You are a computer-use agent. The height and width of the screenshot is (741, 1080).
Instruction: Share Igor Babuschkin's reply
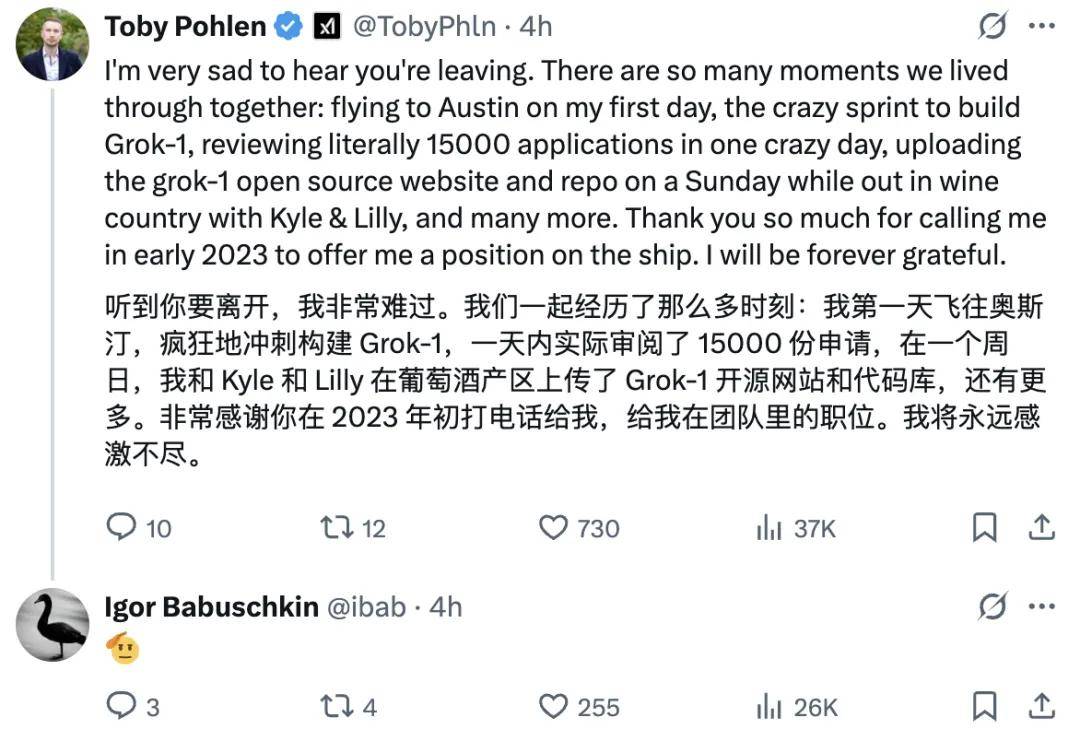coord(1041,706)
